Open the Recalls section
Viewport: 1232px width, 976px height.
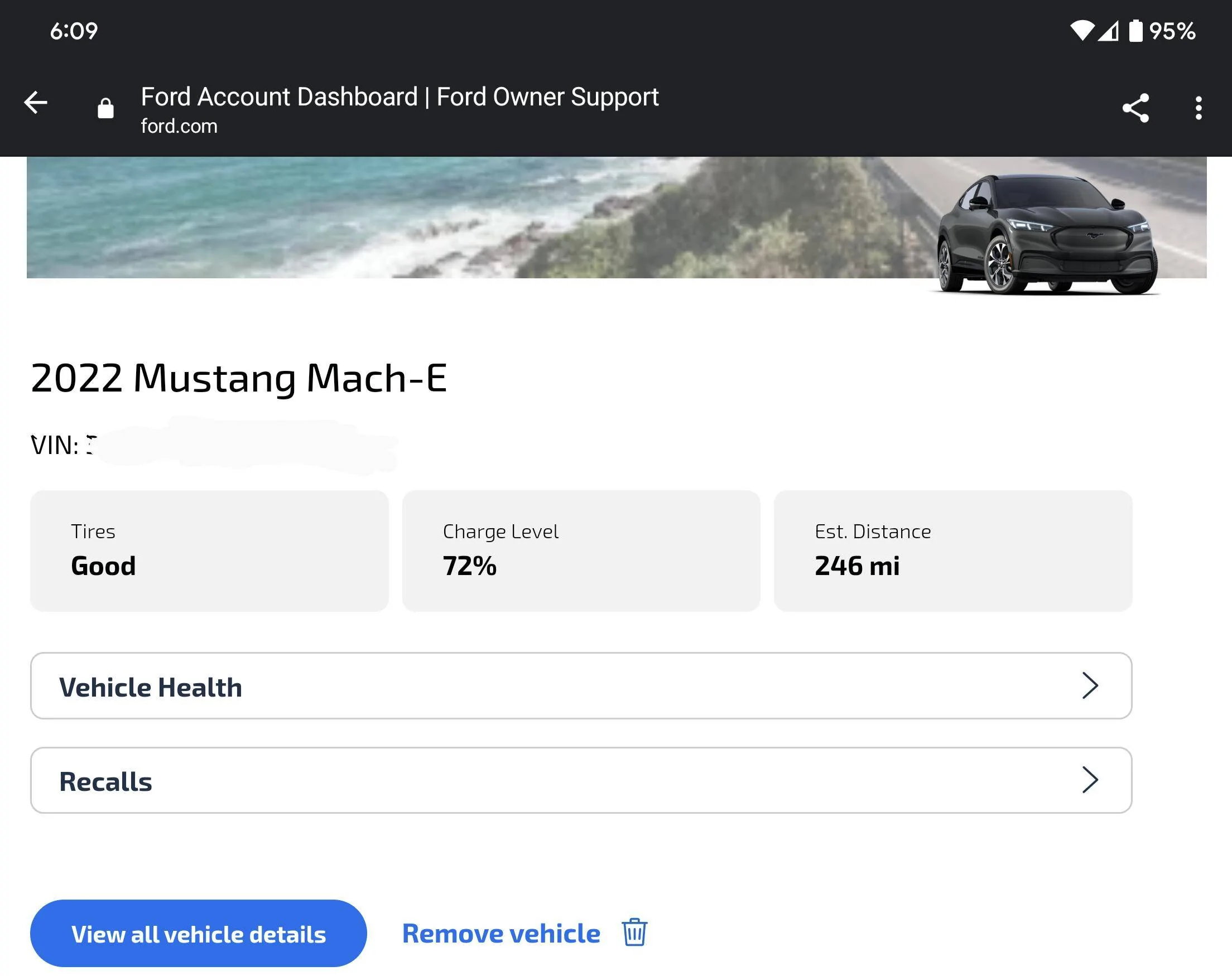point(581,780)
